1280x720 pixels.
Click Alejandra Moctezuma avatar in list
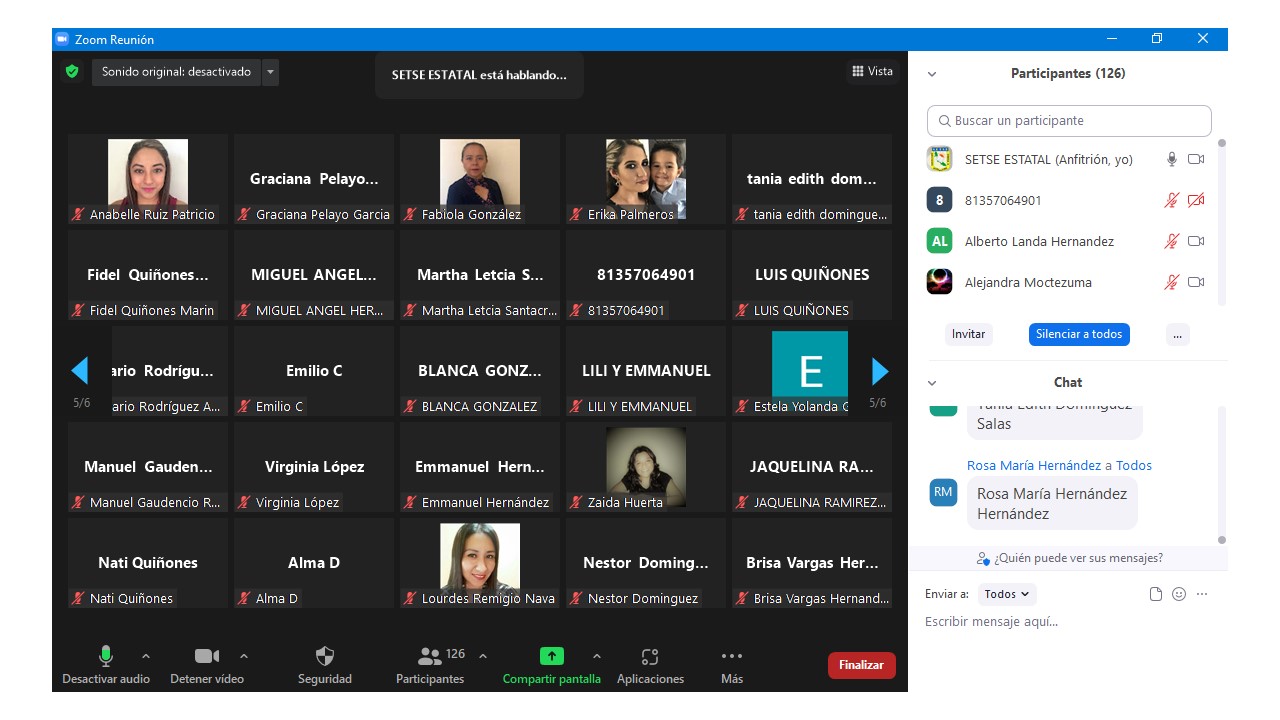pyautogui.click(x=939, y=282)
